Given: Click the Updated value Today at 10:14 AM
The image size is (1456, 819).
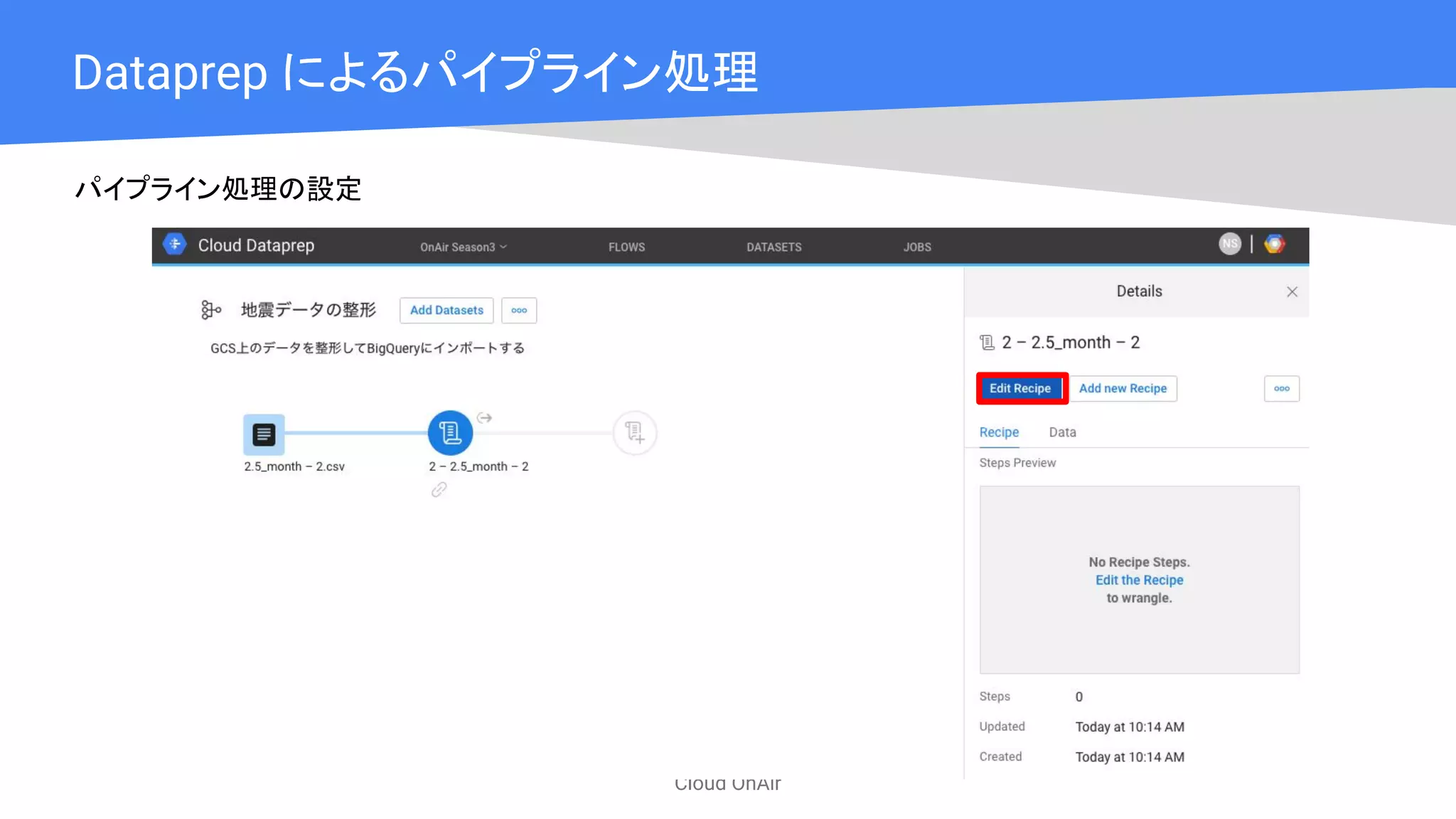Looking at the screenshot, I should pyautogui.click(x=1130, y=727).
